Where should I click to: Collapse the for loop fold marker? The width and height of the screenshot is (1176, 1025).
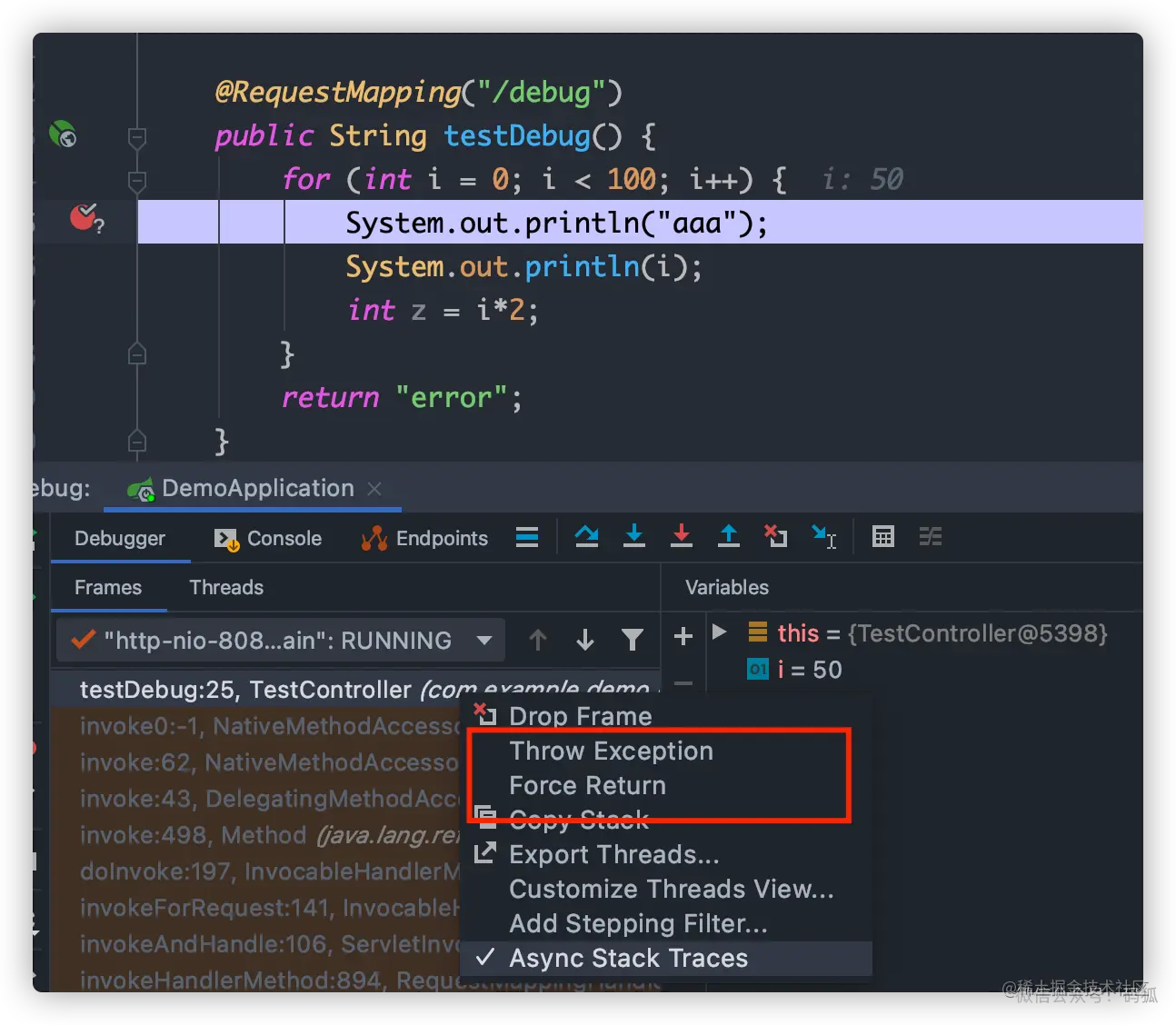137,181
